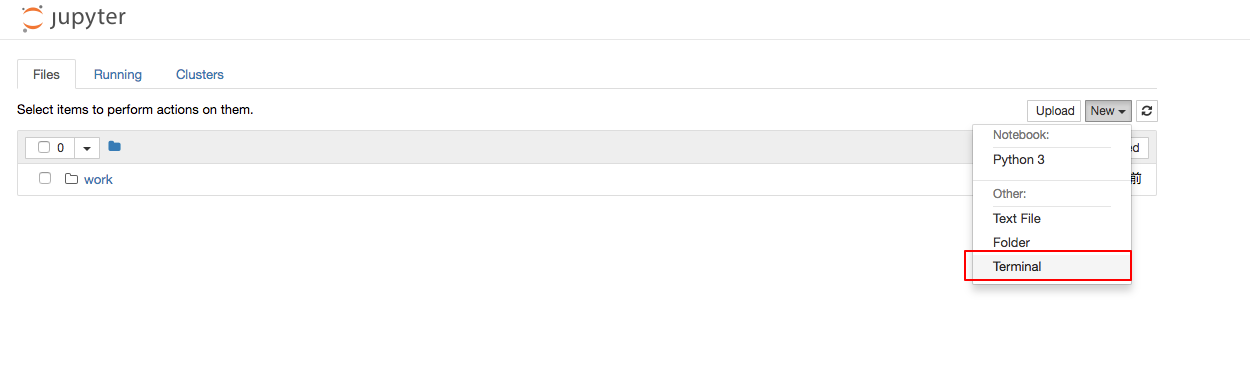Click the Notebook: header in the dropdown
The height and width of the screenshot is (373, 1250).
1021,134
